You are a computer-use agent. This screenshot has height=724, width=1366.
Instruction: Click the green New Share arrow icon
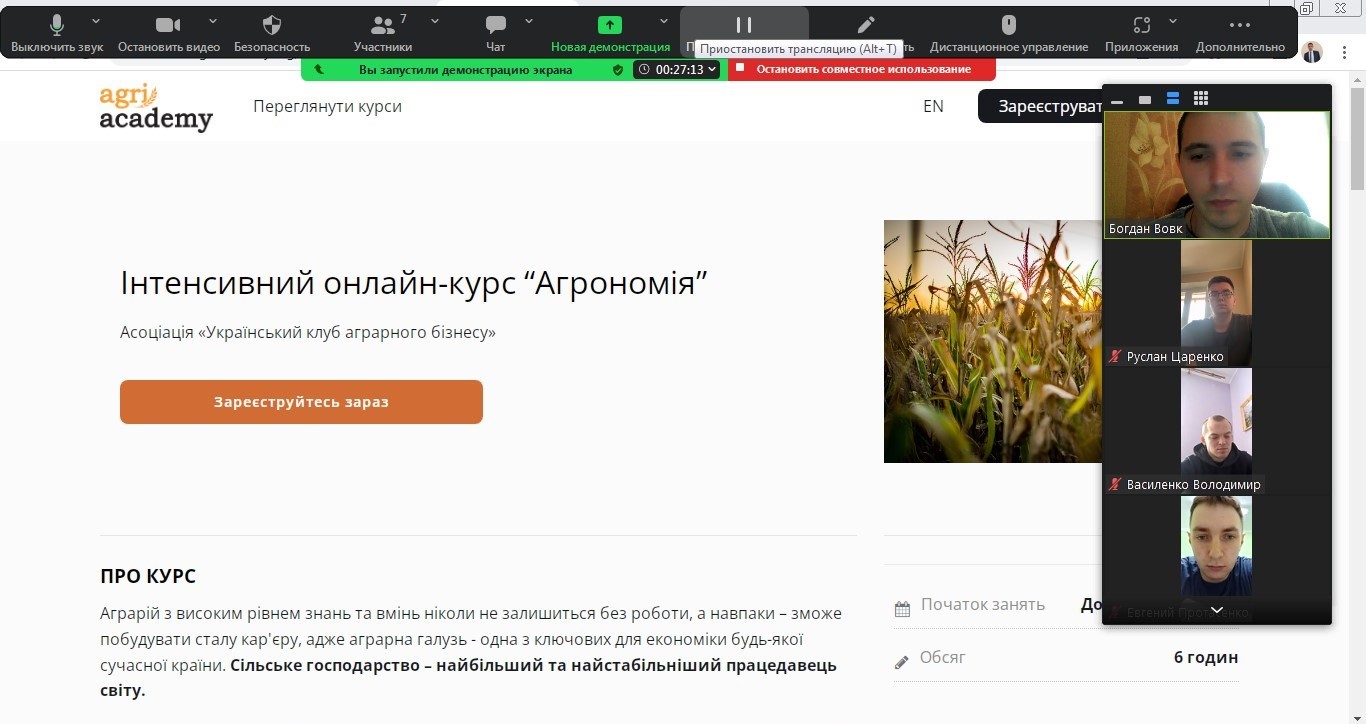click(610, 25)
